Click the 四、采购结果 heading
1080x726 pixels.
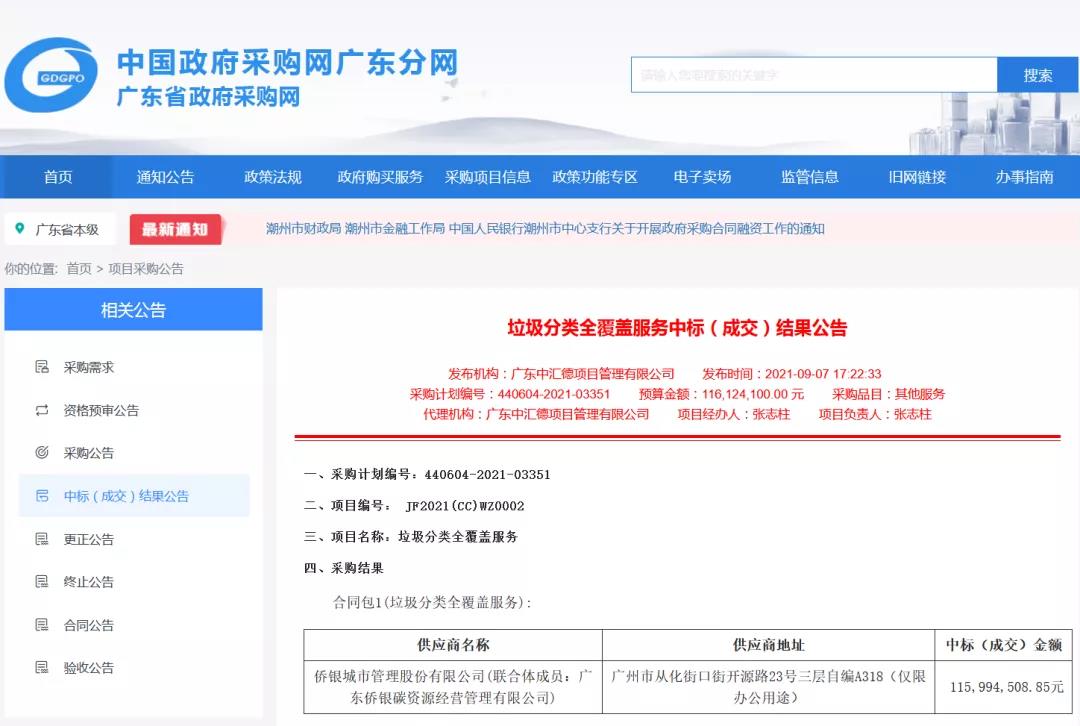coord(344,568)
